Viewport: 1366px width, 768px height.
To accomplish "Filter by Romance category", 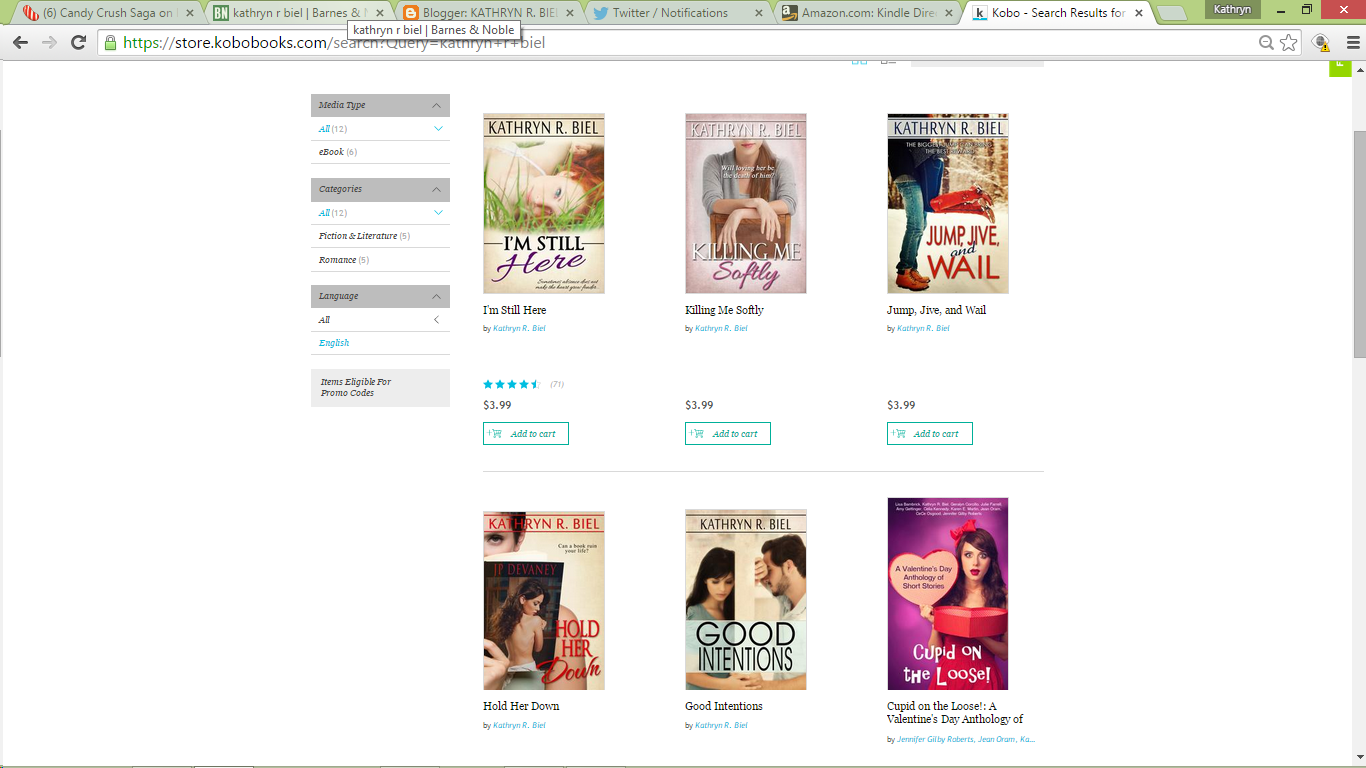I will click(343, 260).
